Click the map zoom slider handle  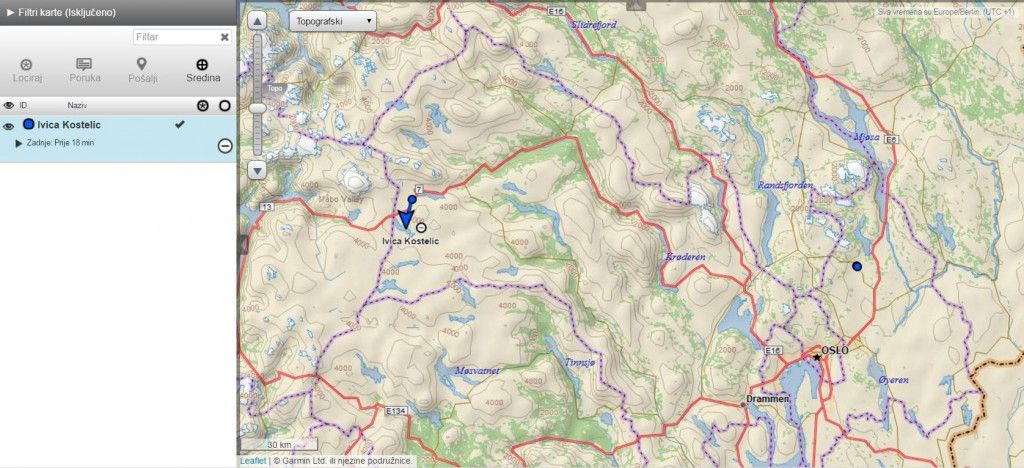(x=258, y=108)
